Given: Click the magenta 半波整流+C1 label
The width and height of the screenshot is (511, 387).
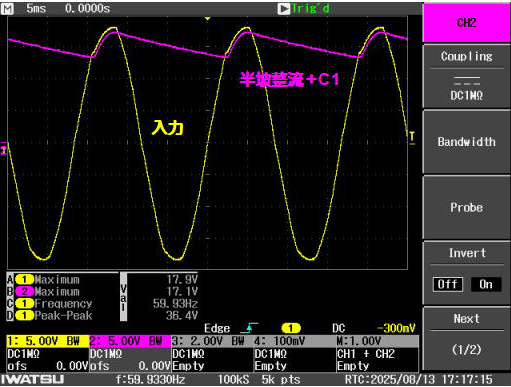Looking at the screenshot, I should point(289,79).
